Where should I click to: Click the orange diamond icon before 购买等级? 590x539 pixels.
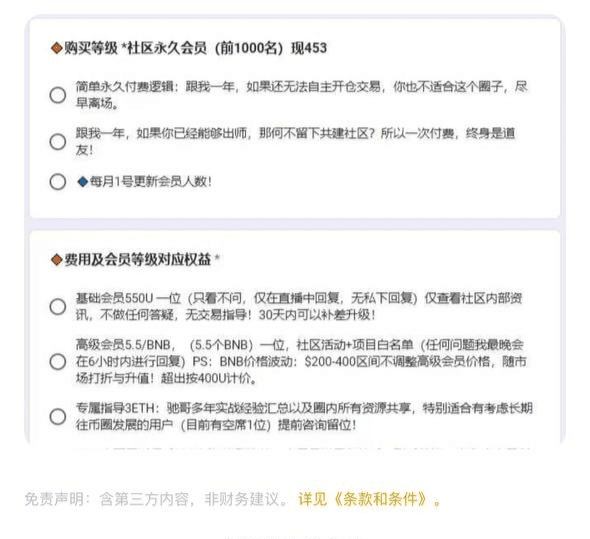(x=57, y=48)
